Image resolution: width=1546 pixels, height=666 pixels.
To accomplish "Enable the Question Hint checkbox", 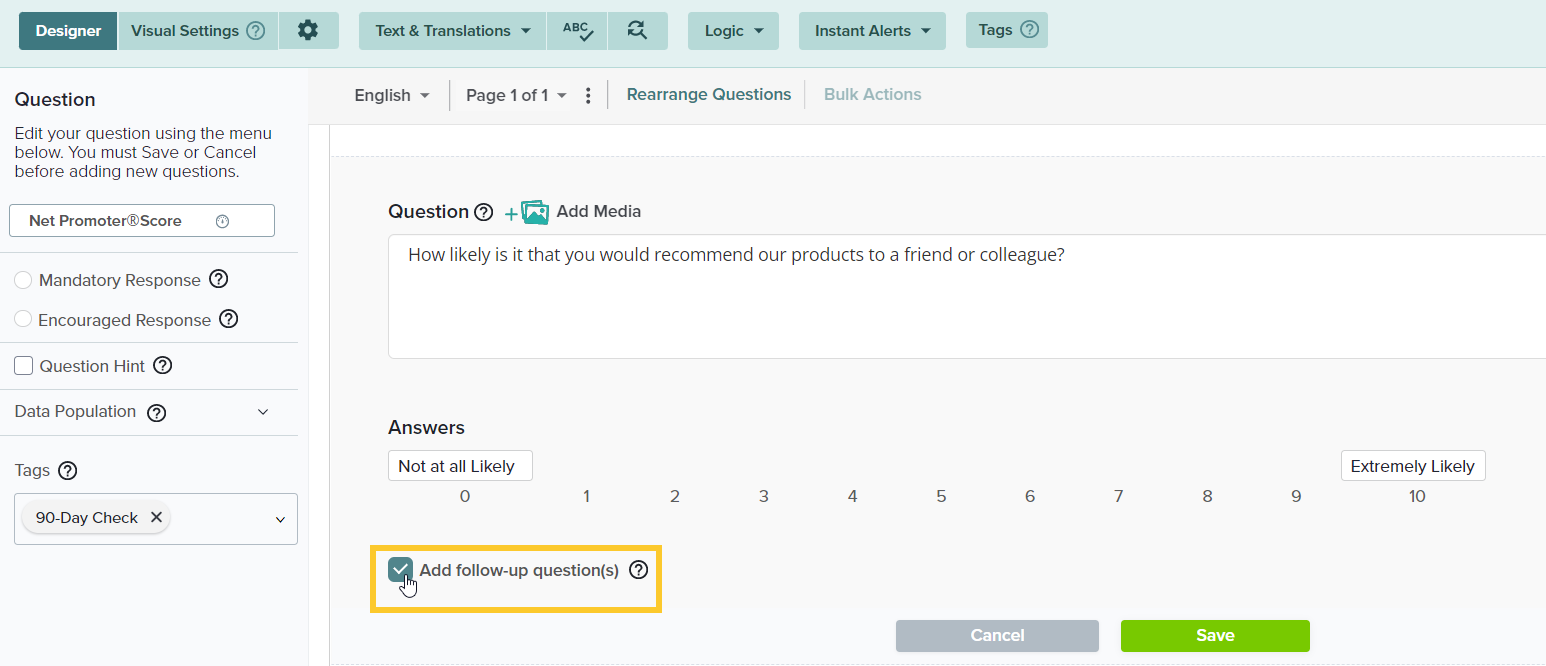I will [24, 366].
